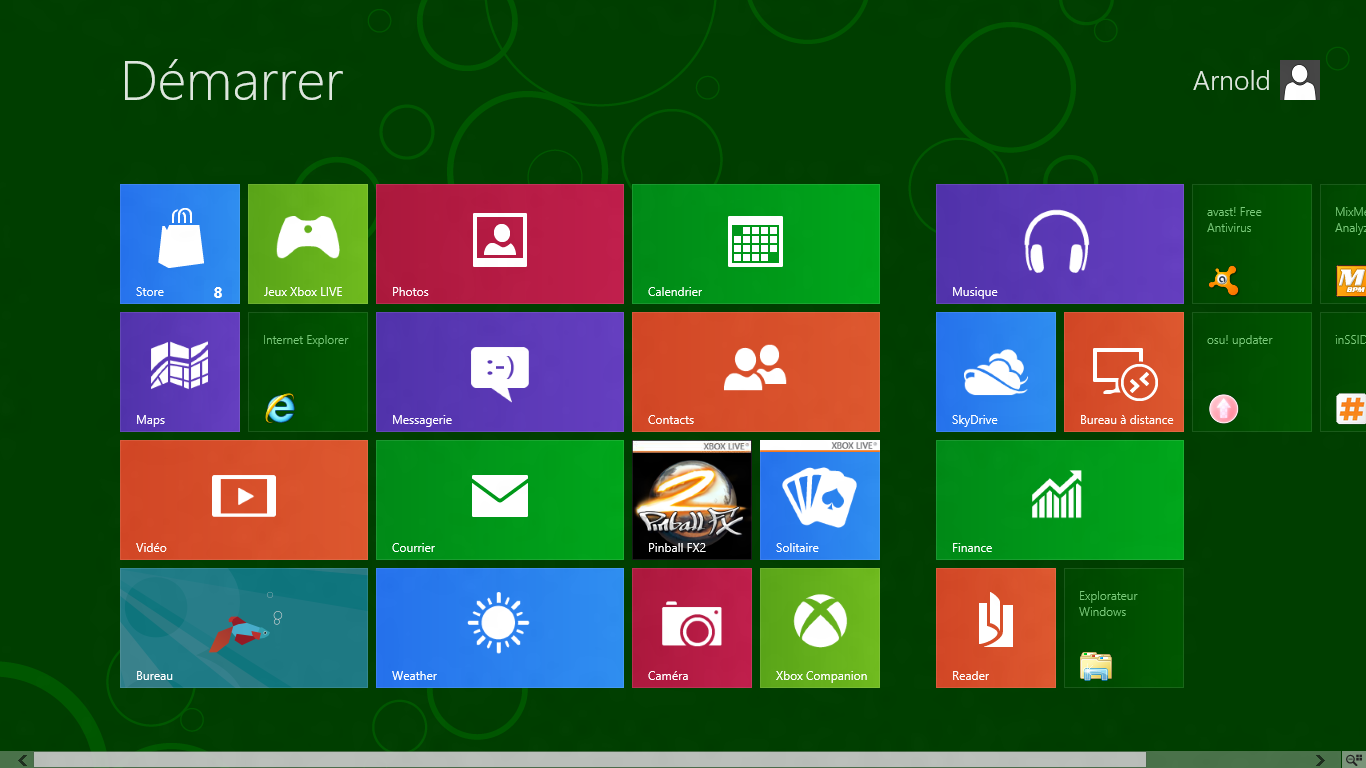Click the left scroll arrow of horizontal scrollbar
The height and width of the screenshot is (768, 1366).
pos(22,760)
